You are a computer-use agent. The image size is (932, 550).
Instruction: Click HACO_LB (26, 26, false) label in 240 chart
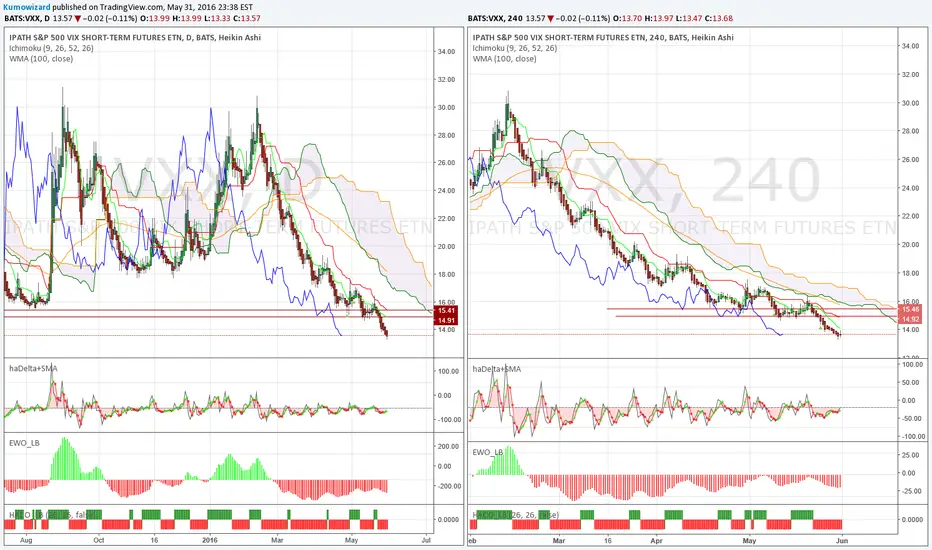(515, 514)
